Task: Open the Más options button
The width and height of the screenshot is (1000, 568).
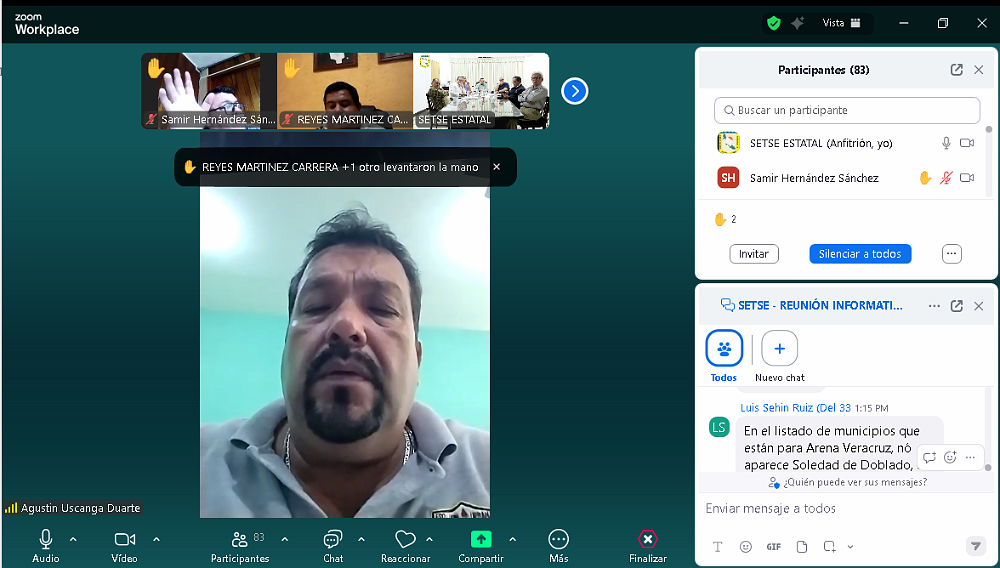Action: (558, 540)
